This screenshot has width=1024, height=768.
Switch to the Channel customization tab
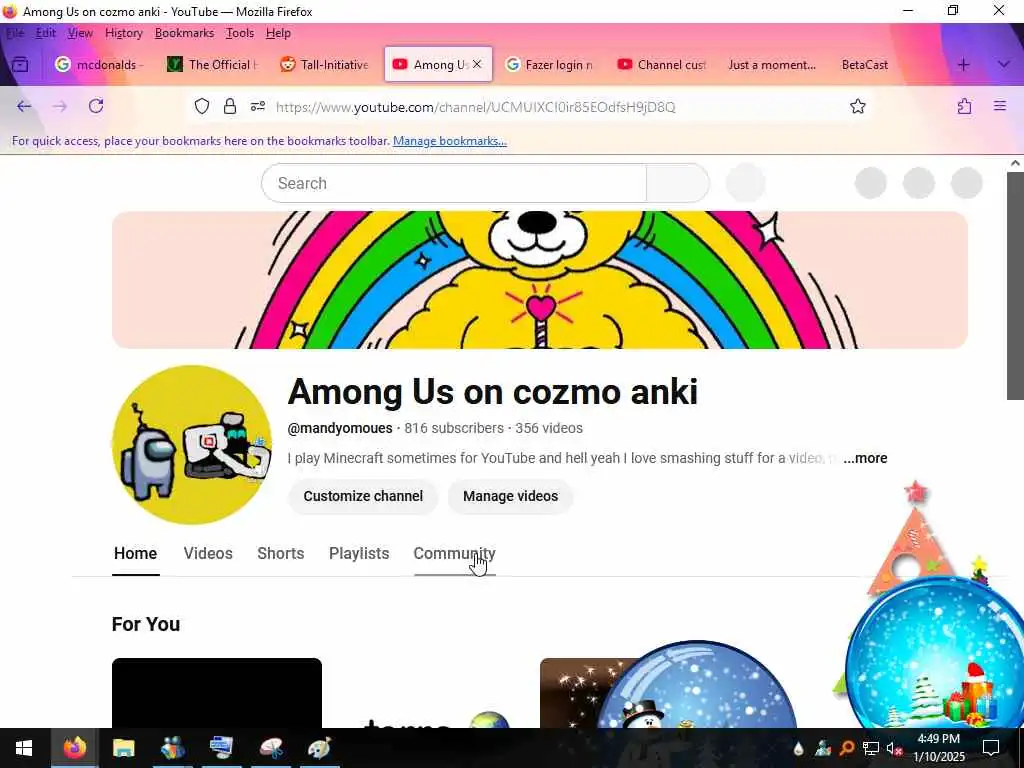pos(663,65)
